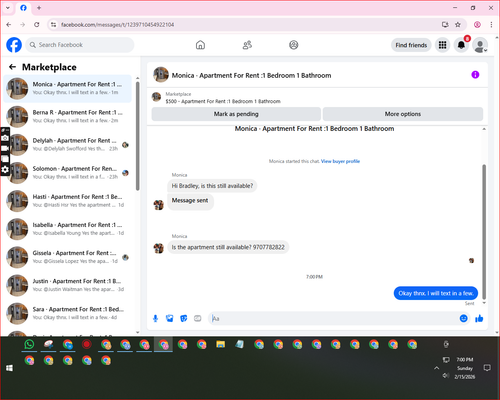Open the account avatar menu
Viewport: 500px width, 400px height.
(x=480, y=45)
